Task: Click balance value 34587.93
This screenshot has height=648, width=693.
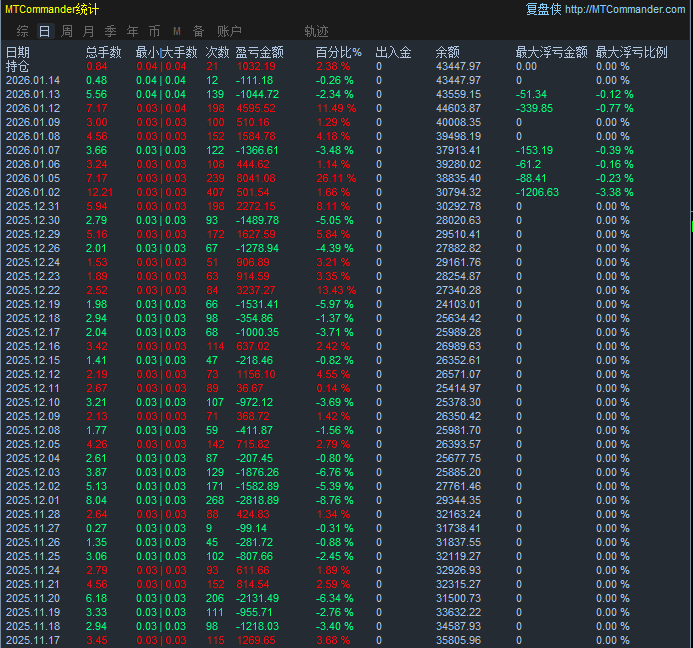Action: tap(458, 626)
